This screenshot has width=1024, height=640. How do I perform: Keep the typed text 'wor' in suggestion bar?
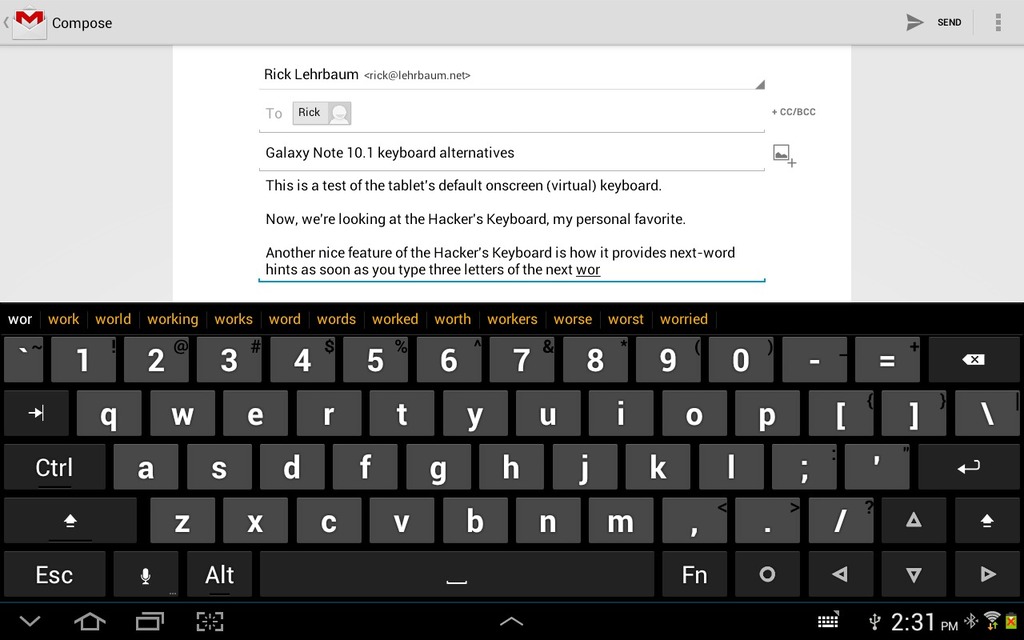(x=20, y=319)
